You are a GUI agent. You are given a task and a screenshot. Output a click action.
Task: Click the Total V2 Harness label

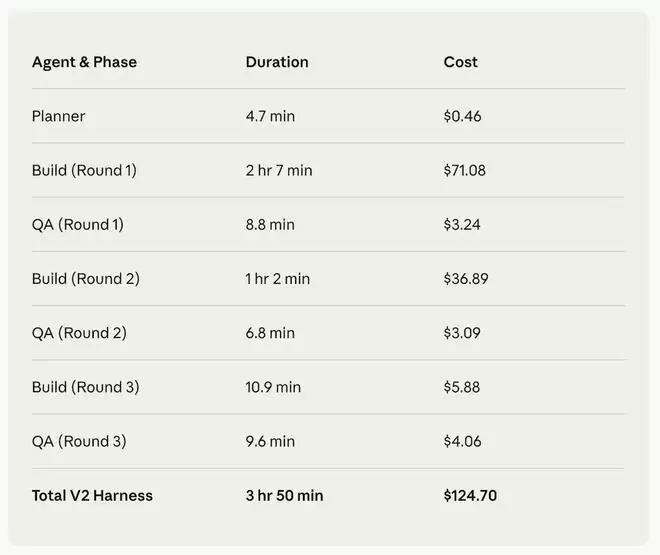[x=92, y=495]
